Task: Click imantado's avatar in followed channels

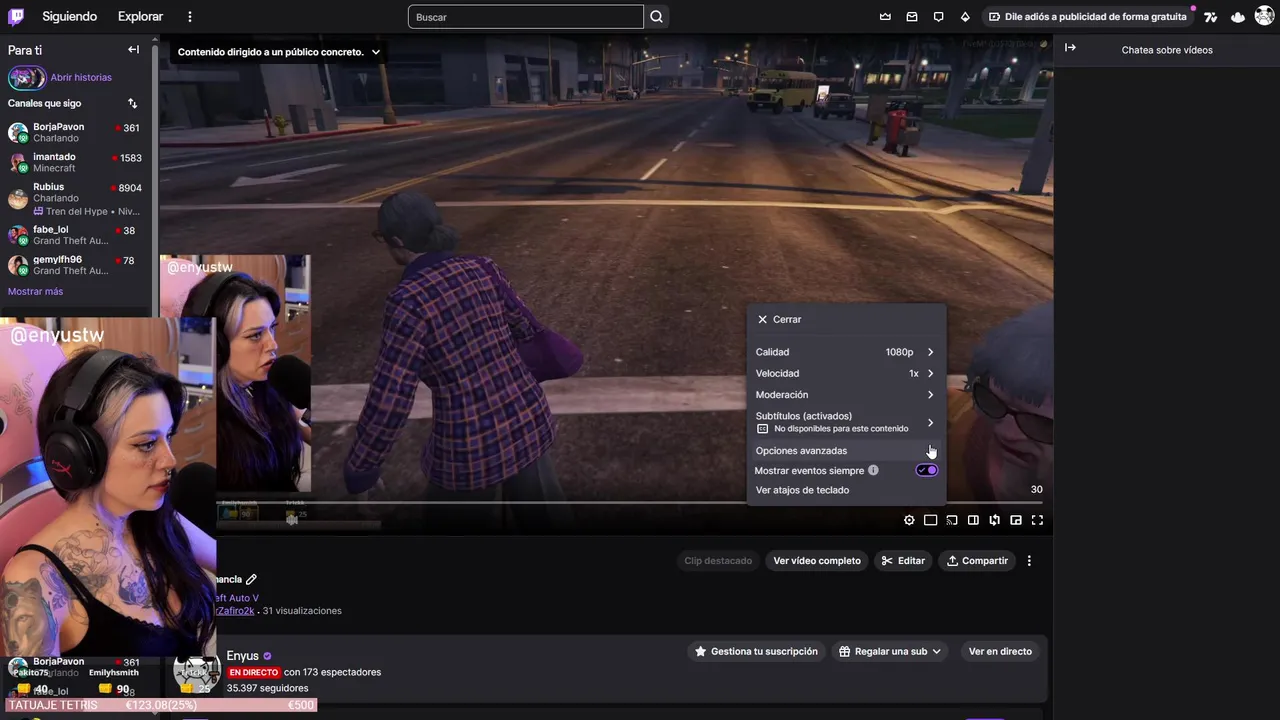Action: click(18, 162)
